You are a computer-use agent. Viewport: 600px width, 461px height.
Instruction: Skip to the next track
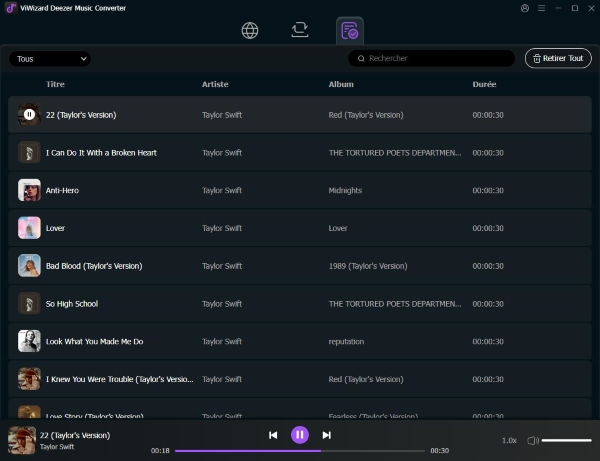326,435
